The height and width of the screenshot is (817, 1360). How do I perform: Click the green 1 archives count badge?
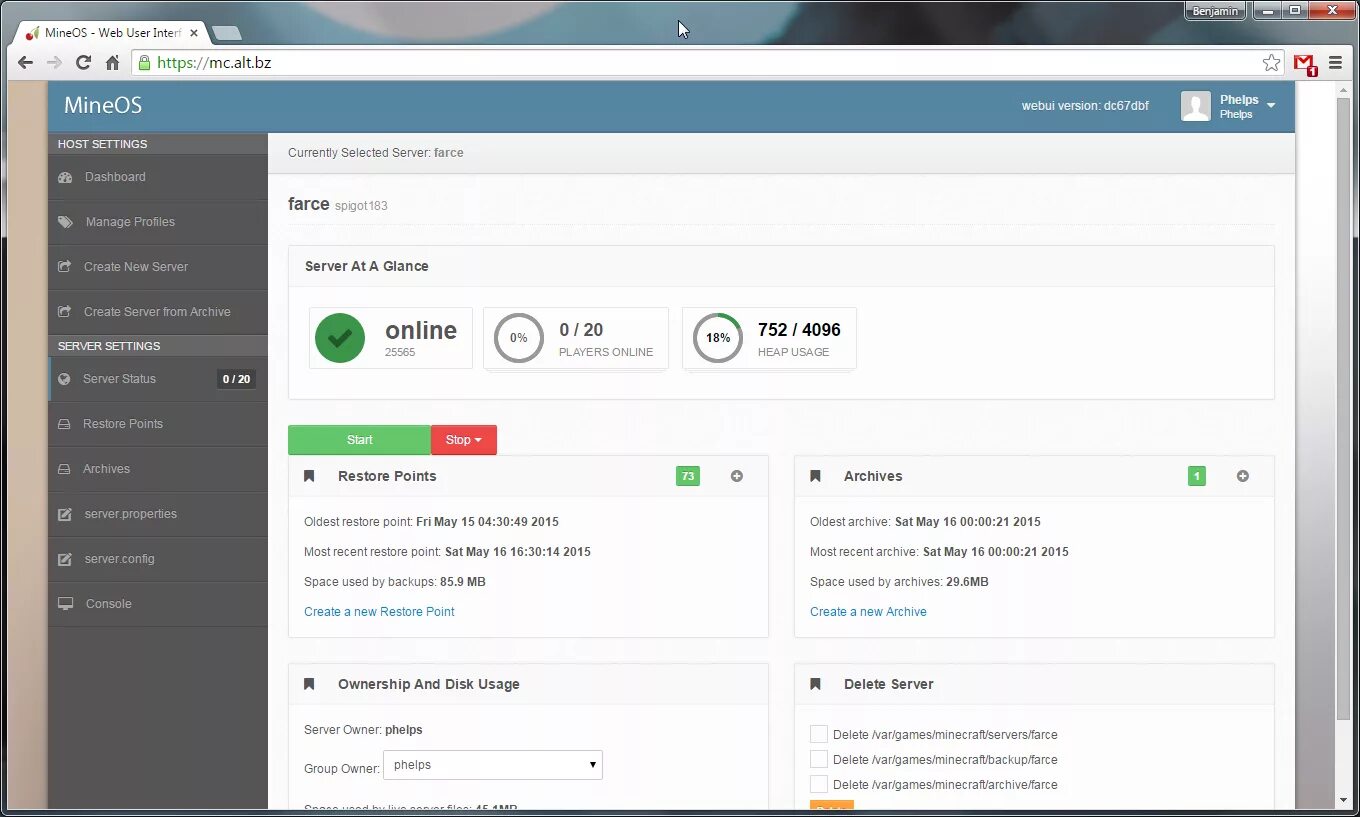(x=1197, y=476)
